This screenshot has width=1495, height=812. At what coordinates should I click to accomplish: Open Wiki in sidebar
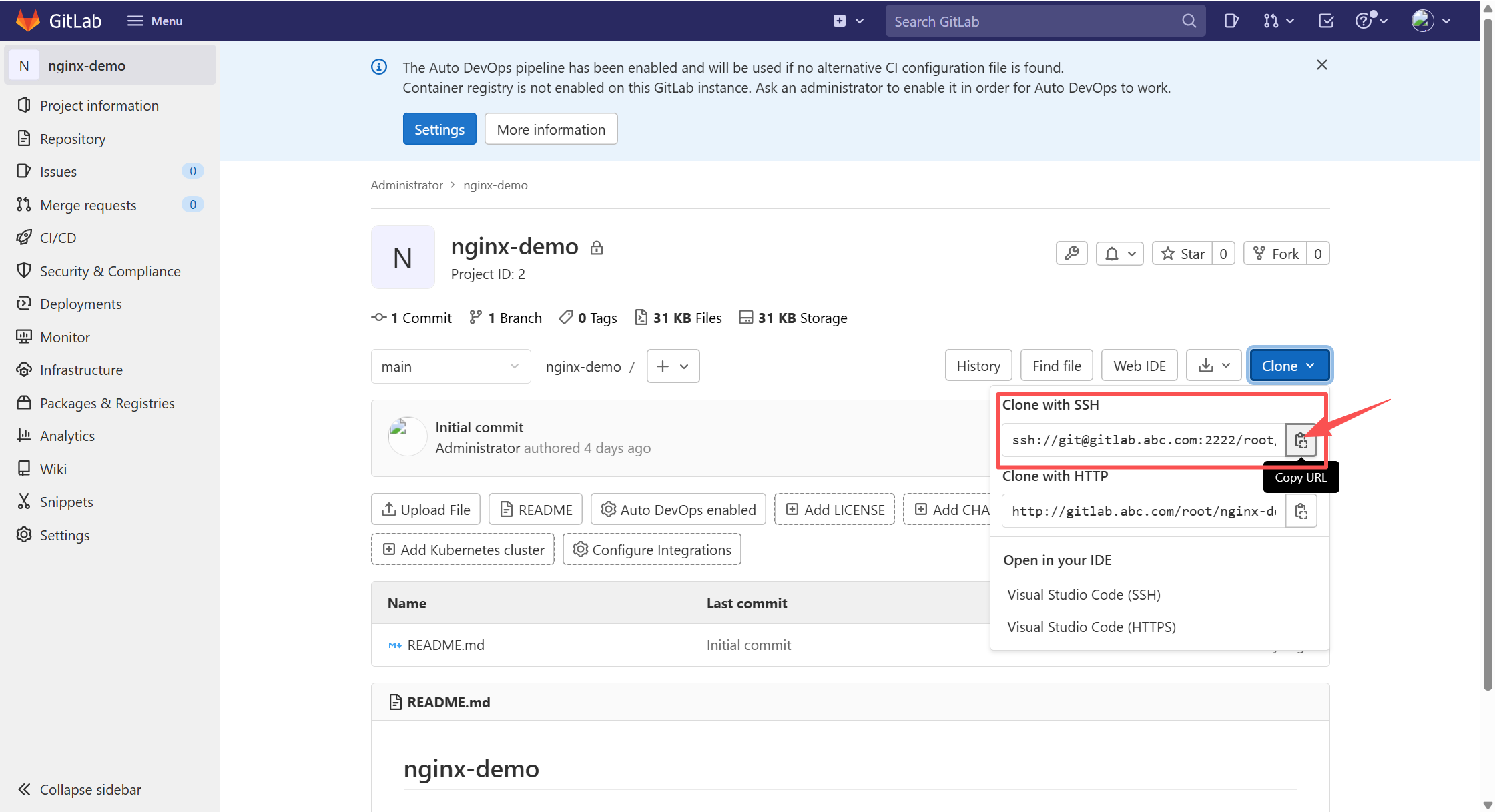click(53, 469)
